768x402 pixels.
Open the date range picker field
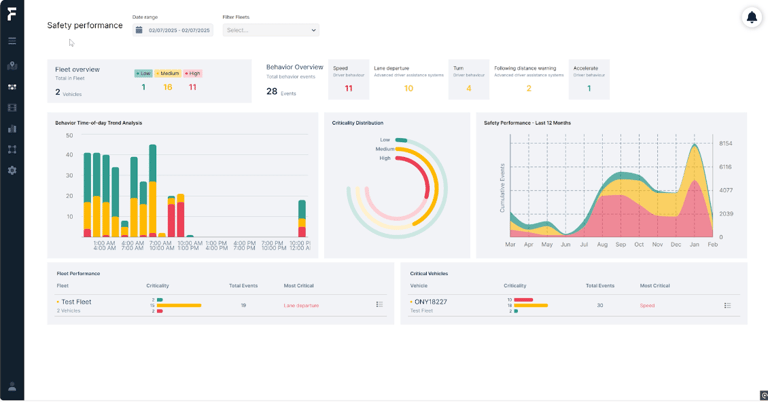click(173, 30)
